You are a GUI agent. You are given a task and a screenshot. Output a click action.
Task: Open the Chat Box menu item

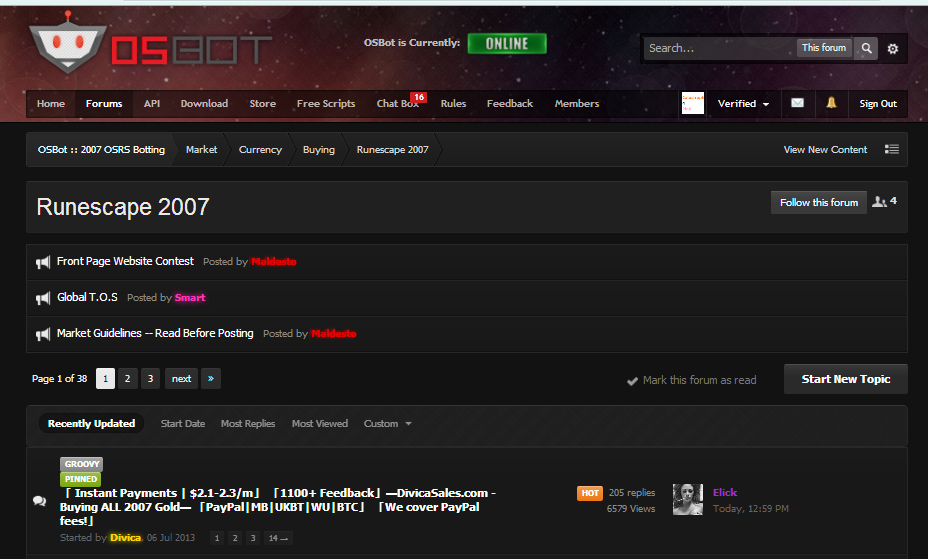click(397, 104)
